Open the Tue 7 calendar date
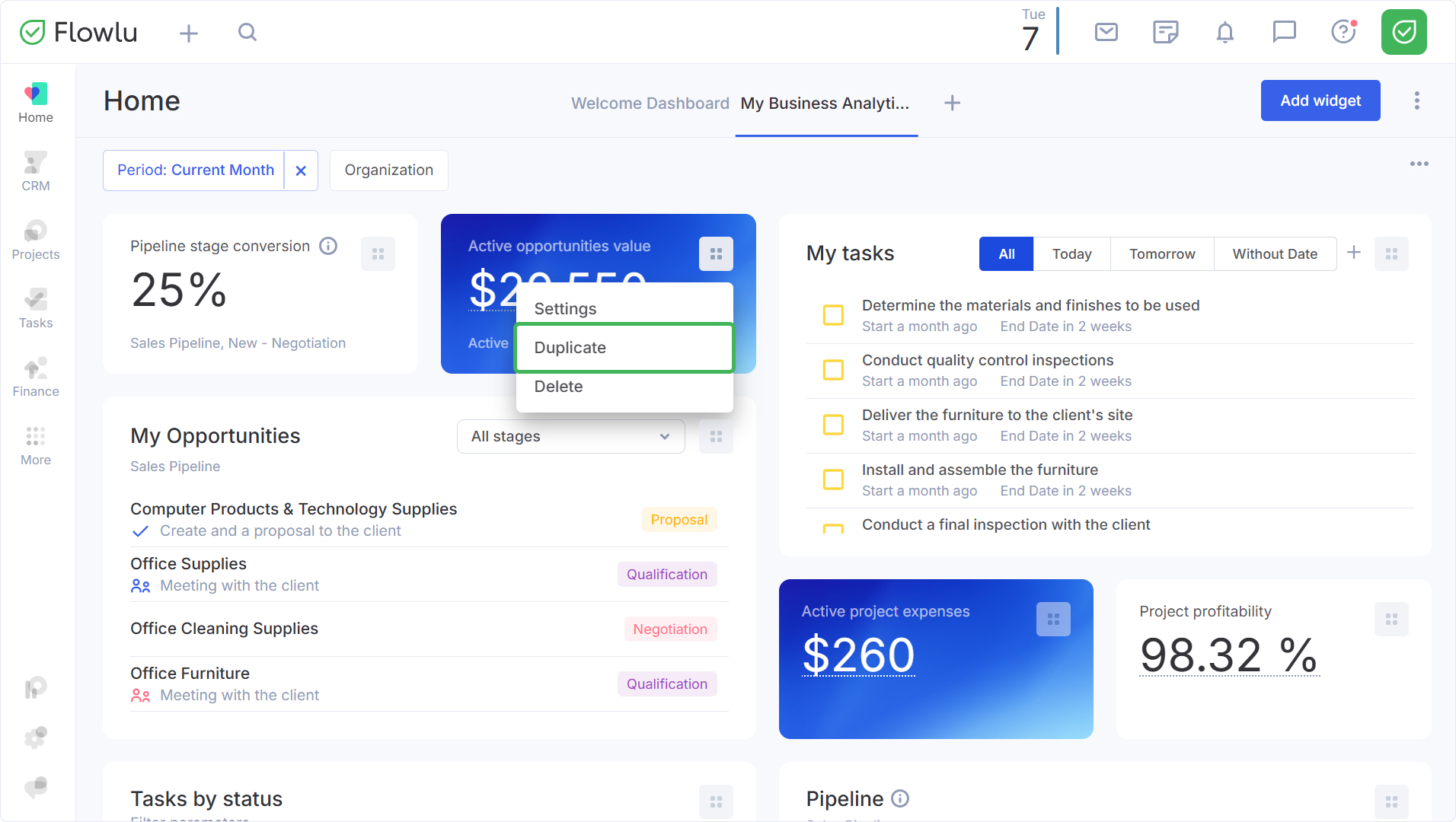Viewport: 1456px width, 822px height. pyautogui.click(x=1032, y=30)
